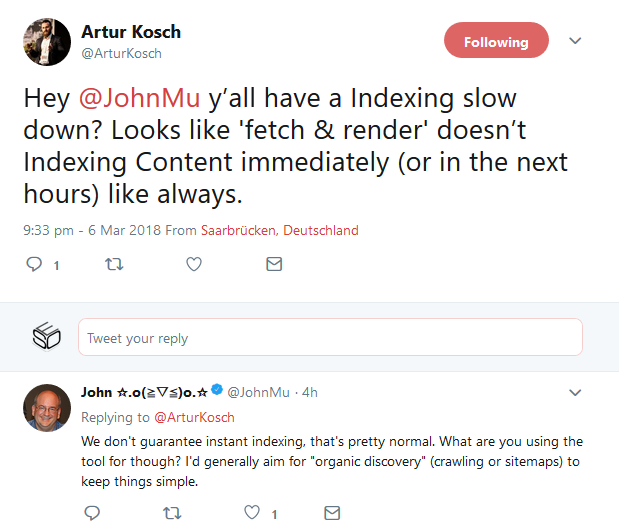View John's profile avatar
The width and height of the screenshot is (619, 526).
point(47,407)
